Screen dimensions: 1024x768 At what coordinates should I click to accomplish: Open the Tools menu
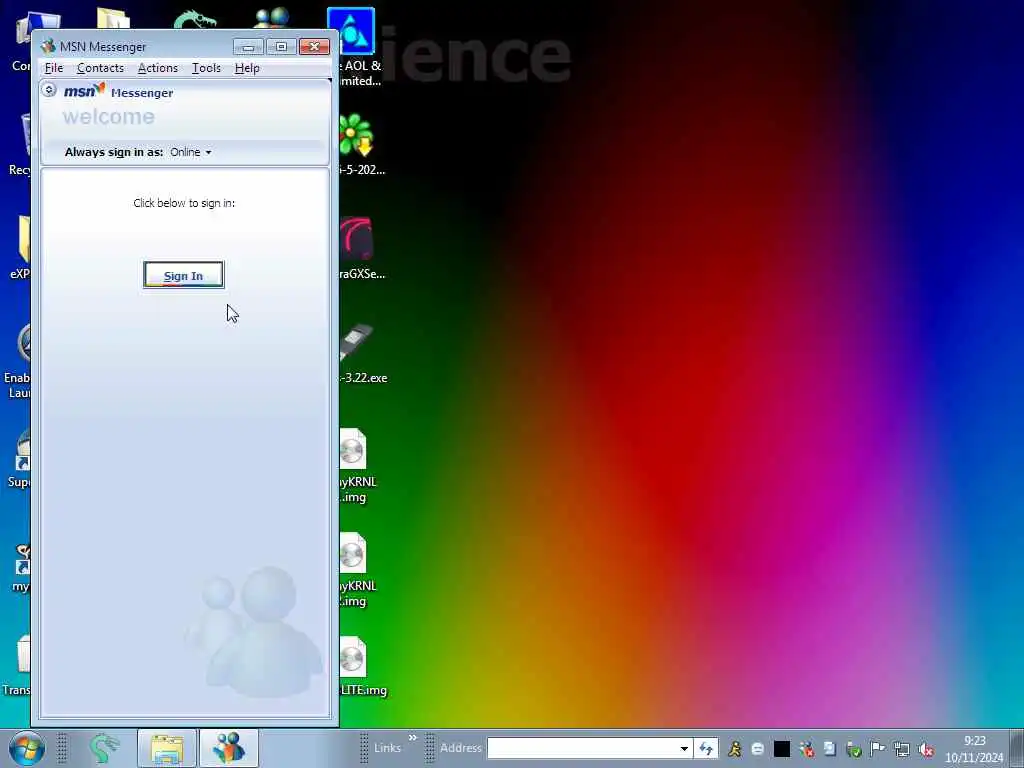point(206,68)
